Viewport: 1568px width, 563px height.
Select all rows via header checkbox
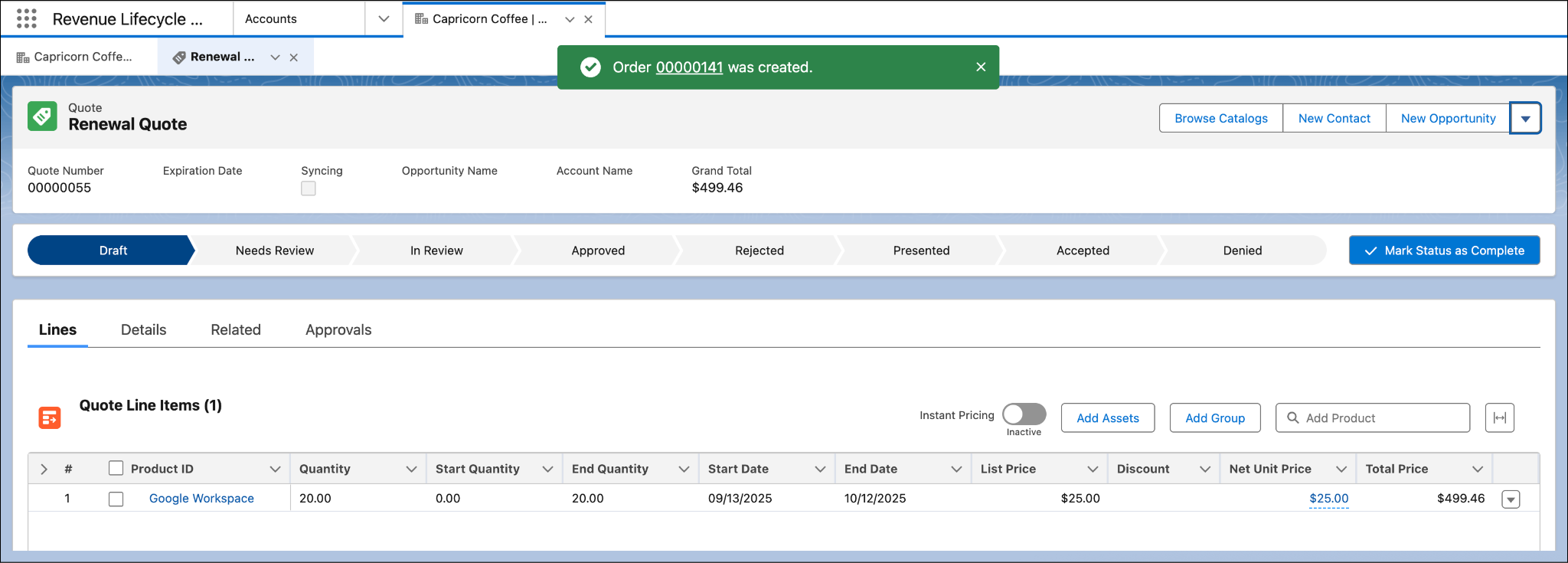point(116,468)
